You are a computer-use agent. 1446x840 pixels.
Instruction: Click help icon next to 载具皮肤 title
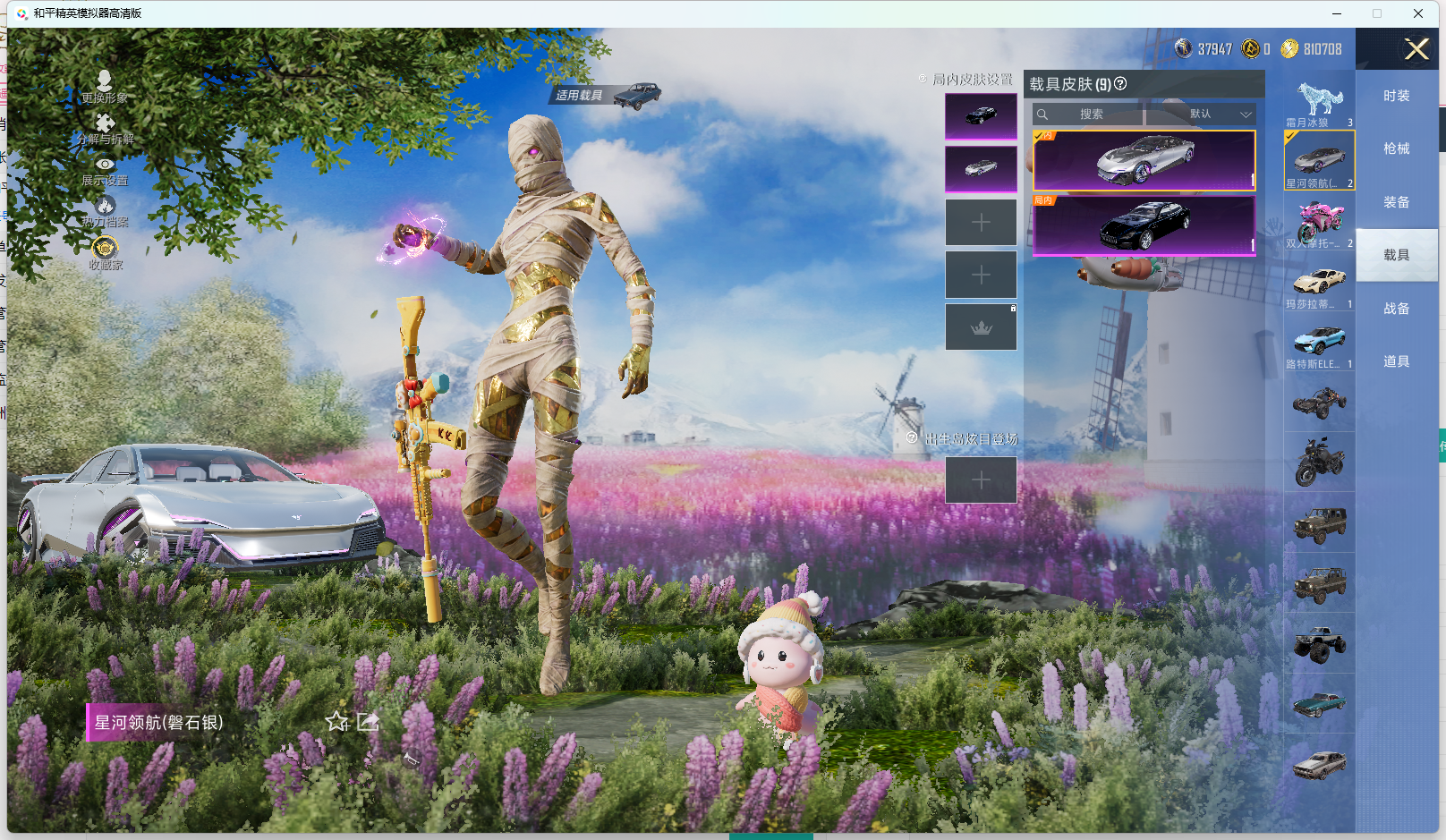(x=1120, y=84)
